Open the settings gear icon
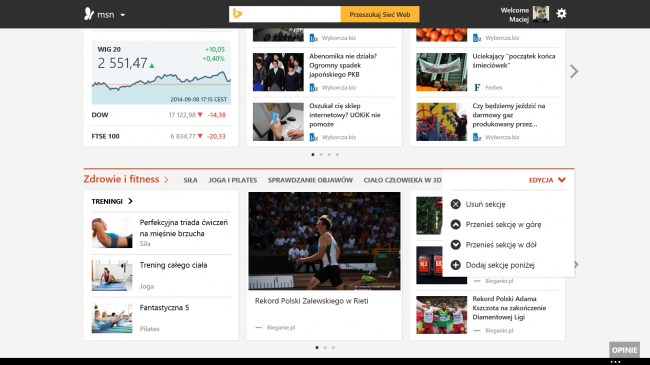Viewport: 650px width, 365px height. click(x=561, y=14)
